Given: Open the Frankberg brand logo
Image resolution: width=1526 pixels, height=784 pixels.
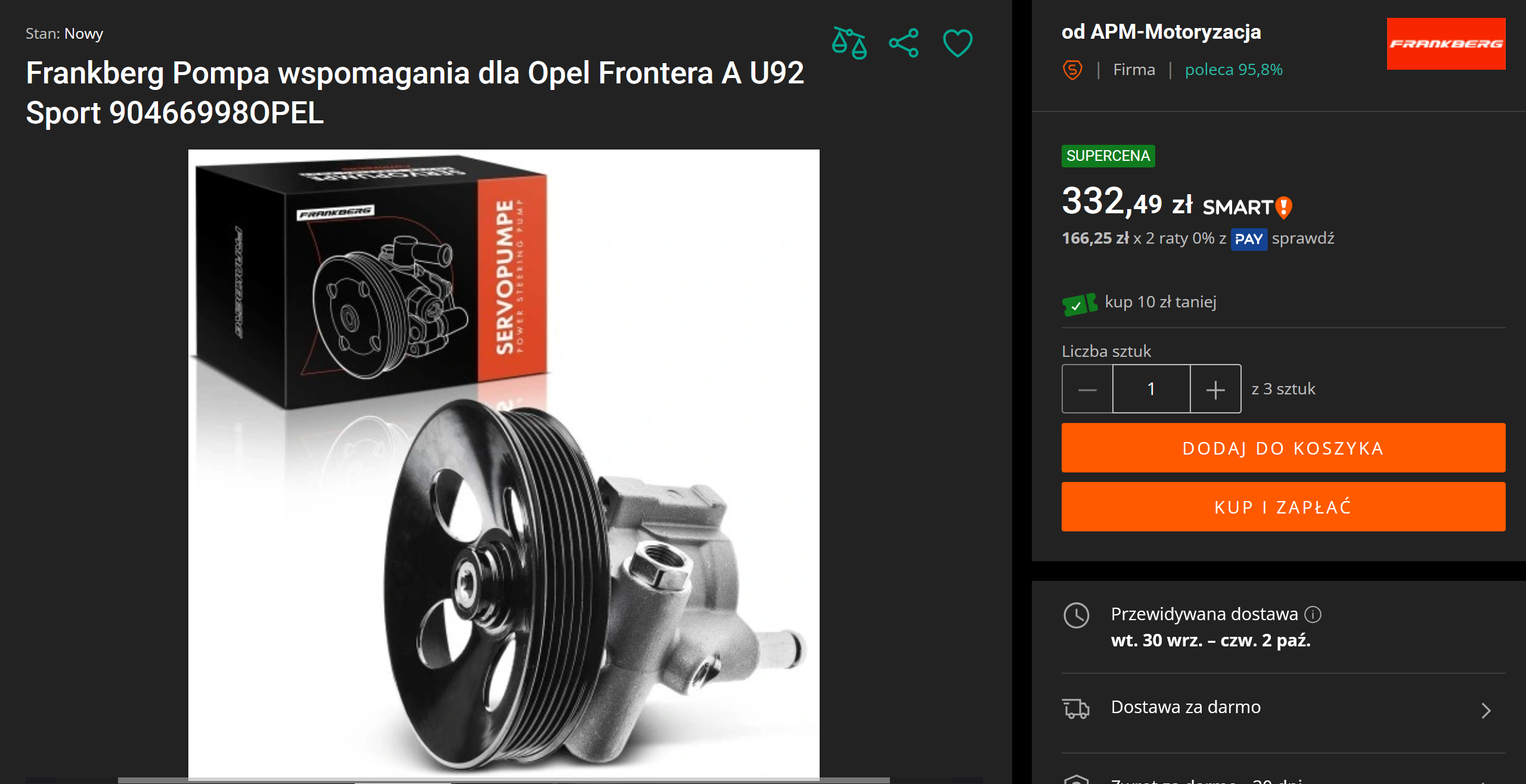Looking at the screenshot, I should point(1446,43).
